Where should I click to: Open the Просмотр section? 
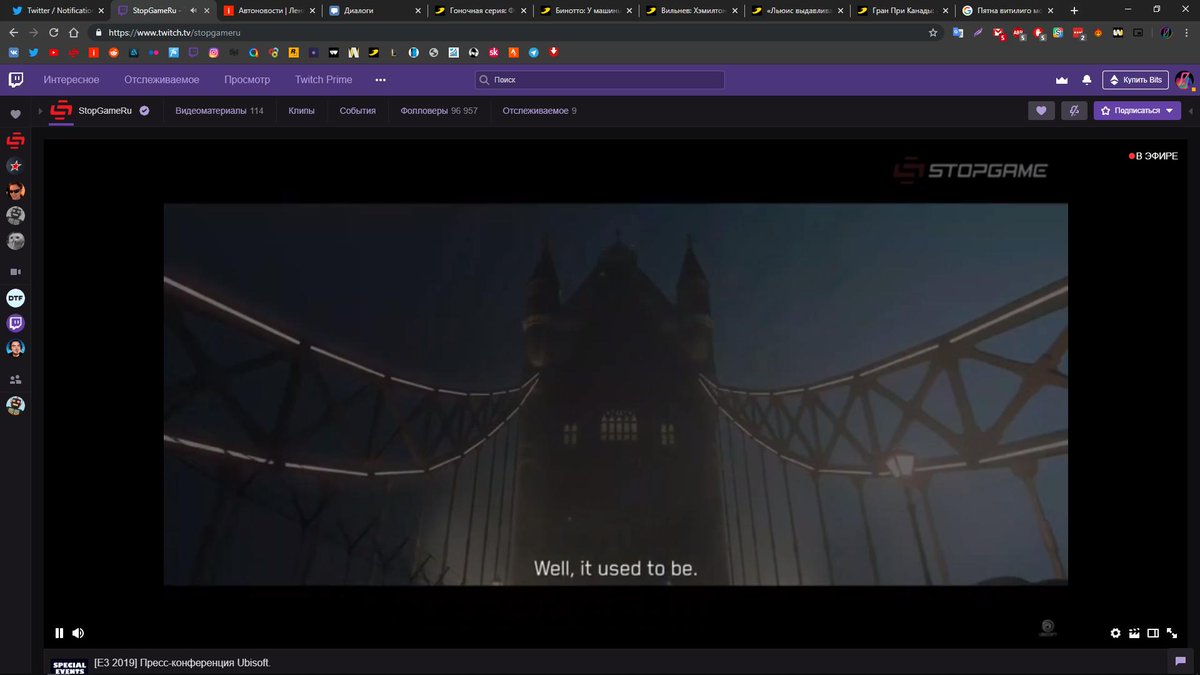click(247, 79)
